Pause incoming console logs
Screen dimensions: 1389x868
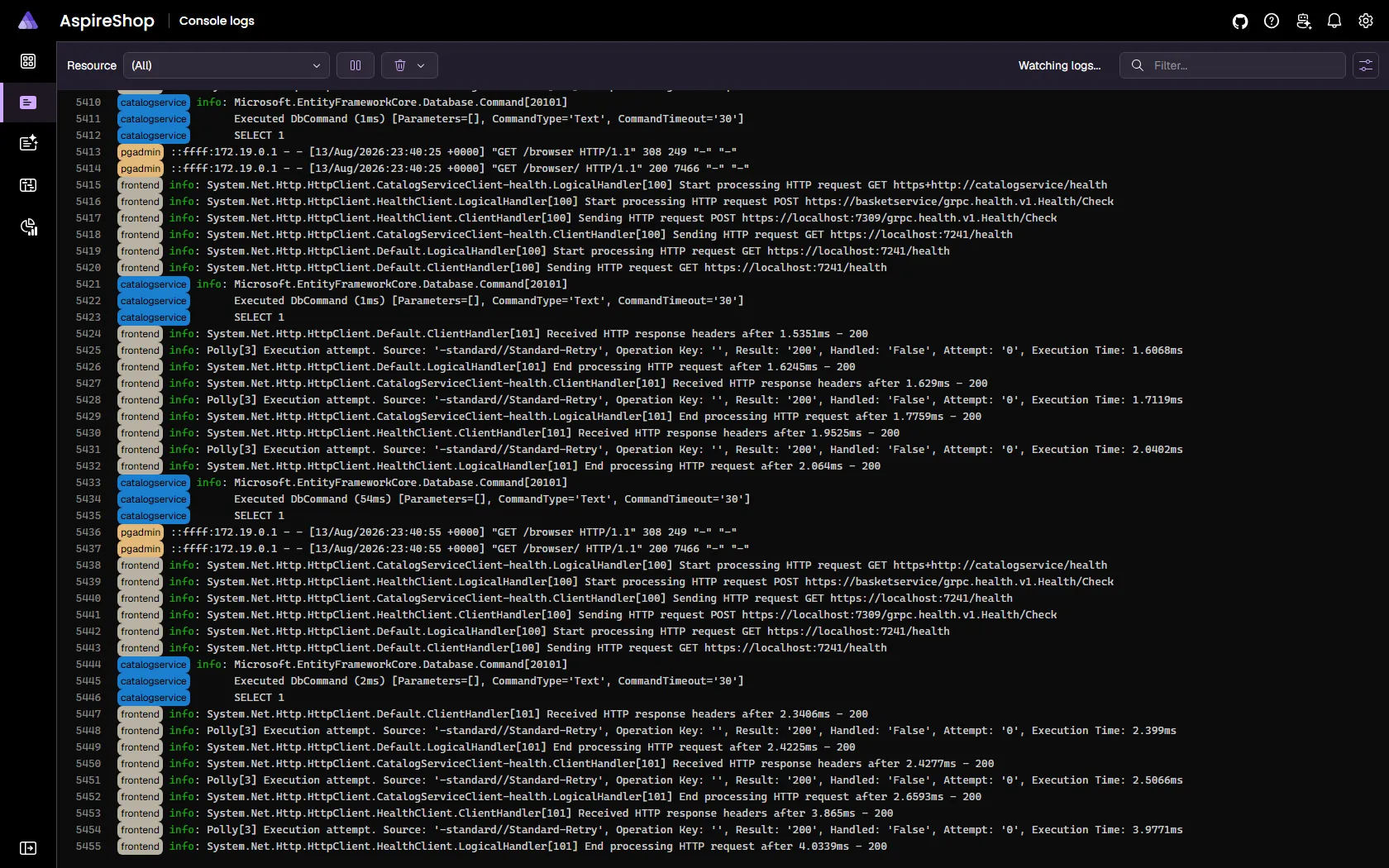(x=356, y=65)
